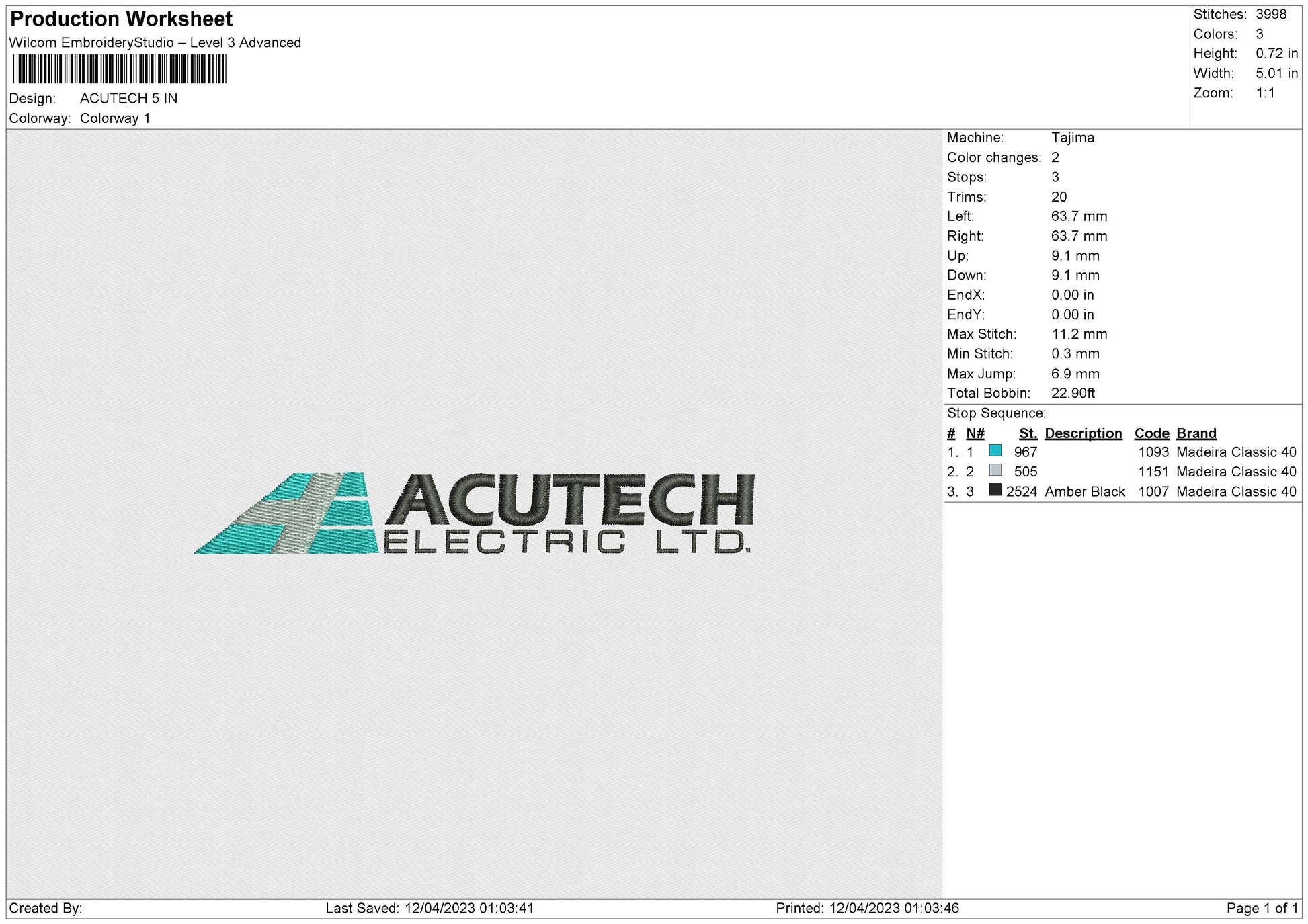Click the Machine Tajima value
1308x924 pixels.
point(1073,138)
